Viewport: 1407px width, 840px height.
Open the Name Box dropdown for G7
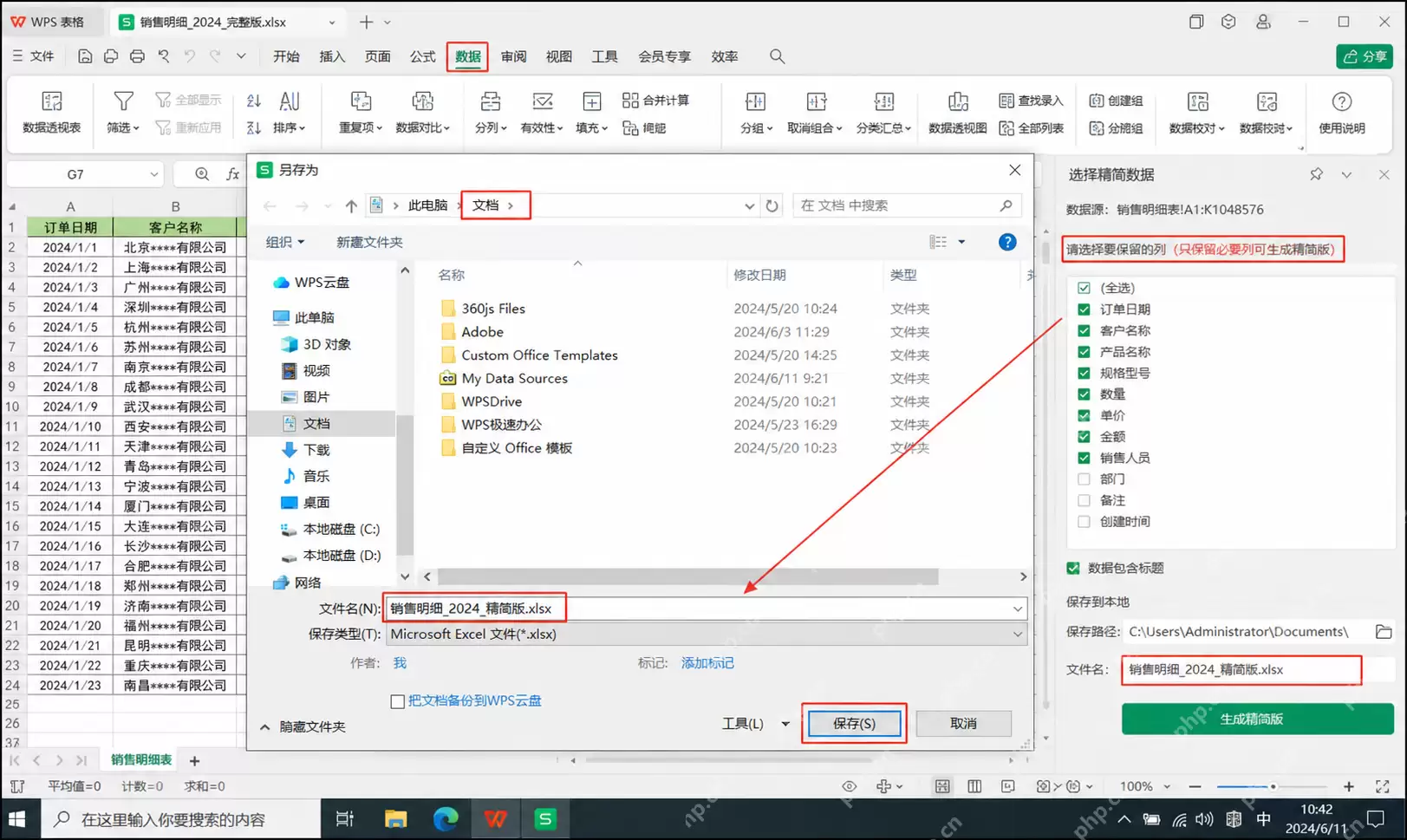tap(153, 174)
